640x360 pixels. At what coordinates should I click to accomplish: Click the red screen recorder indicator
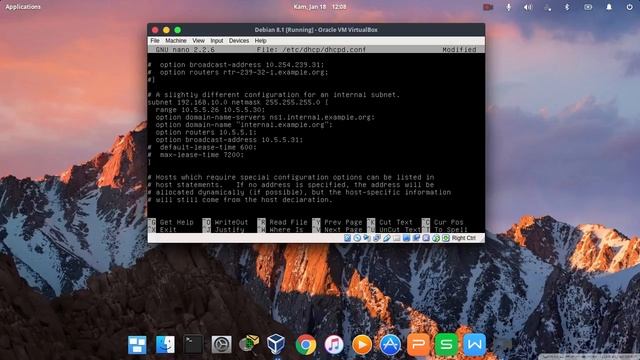click(488, 7)
